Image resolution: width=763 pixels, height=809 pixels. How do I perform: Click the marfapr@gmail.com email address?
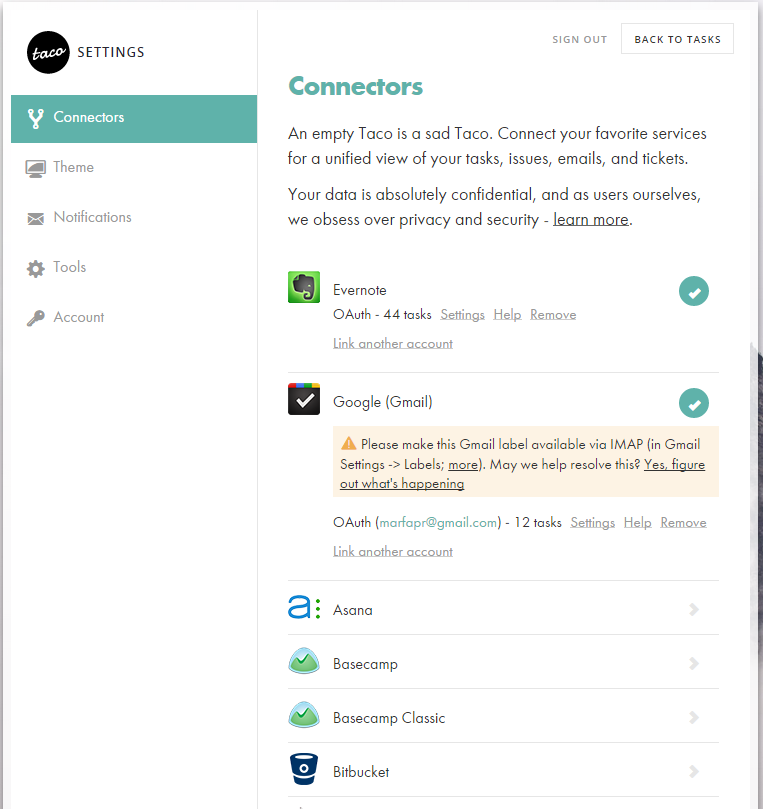click(x=438, y=523)
